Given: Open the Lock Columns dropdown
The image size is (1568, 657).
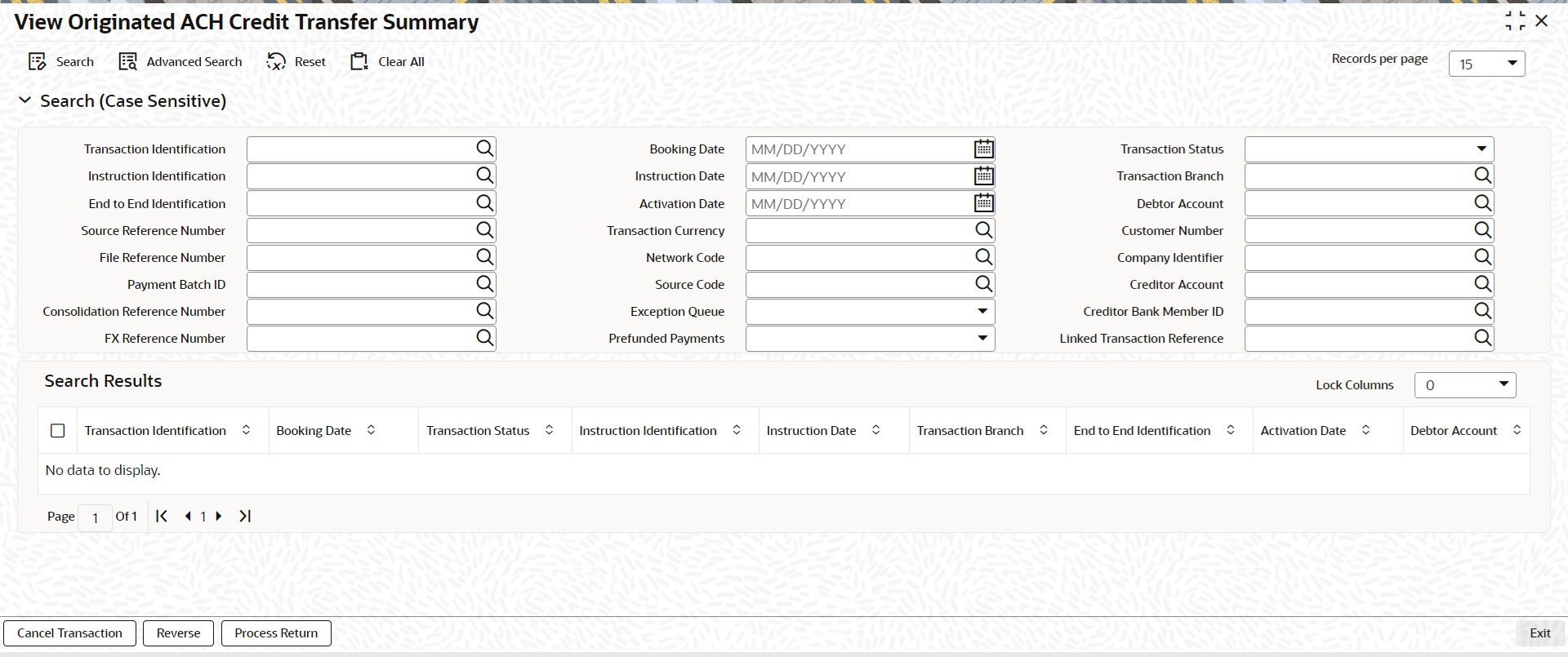Looking at the screenshot, I should 1465,385.
